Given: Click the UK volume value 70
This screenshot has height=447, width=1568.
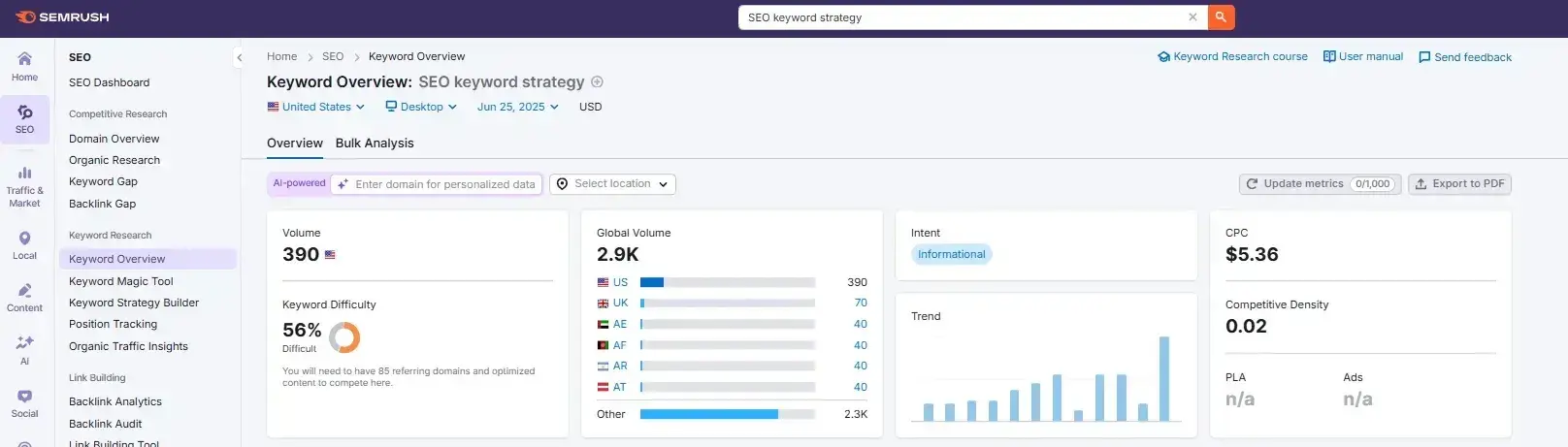Looking at the screenshot, I should [861, 303].
